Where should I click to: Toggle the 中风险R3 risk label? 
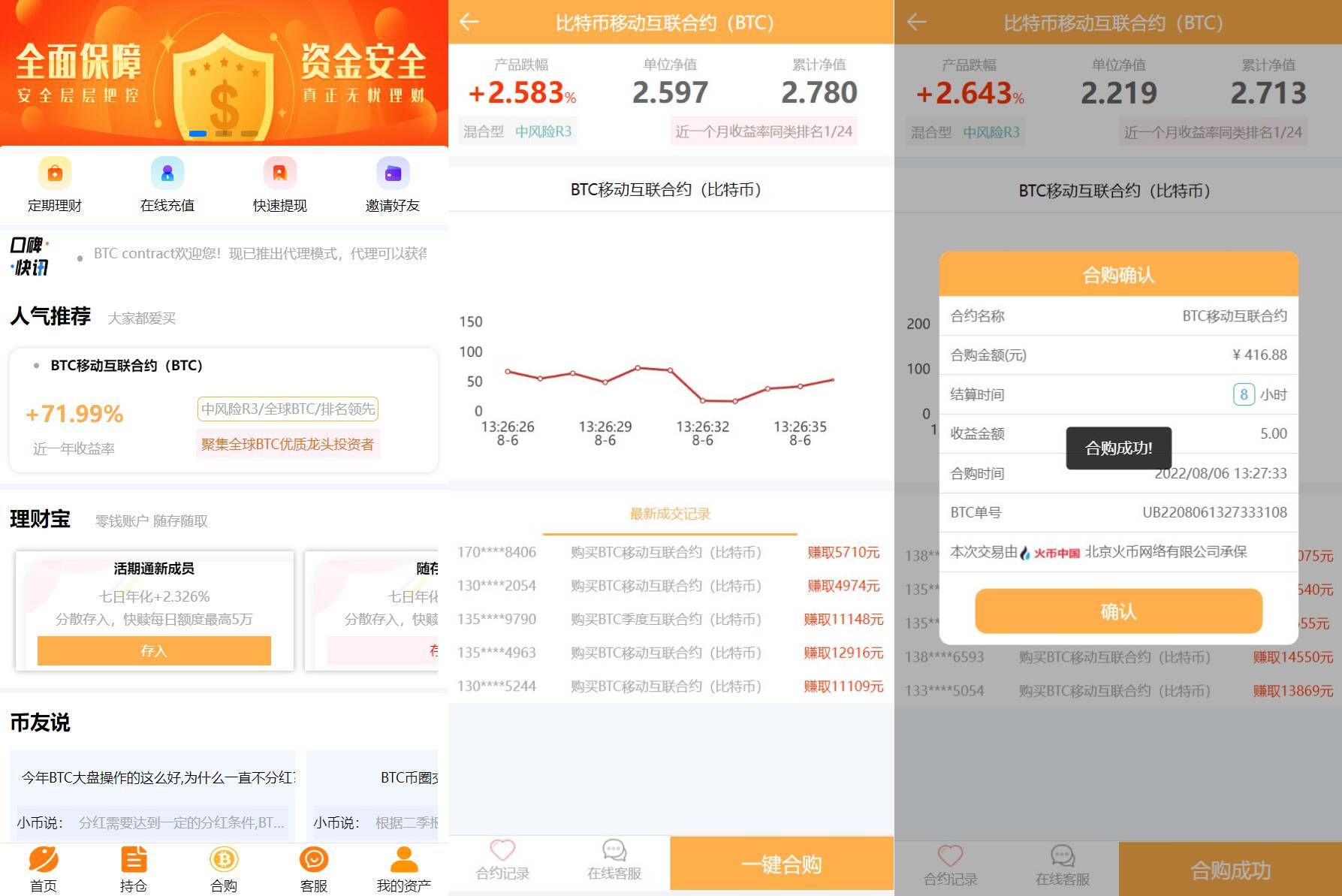coord(545,131)
